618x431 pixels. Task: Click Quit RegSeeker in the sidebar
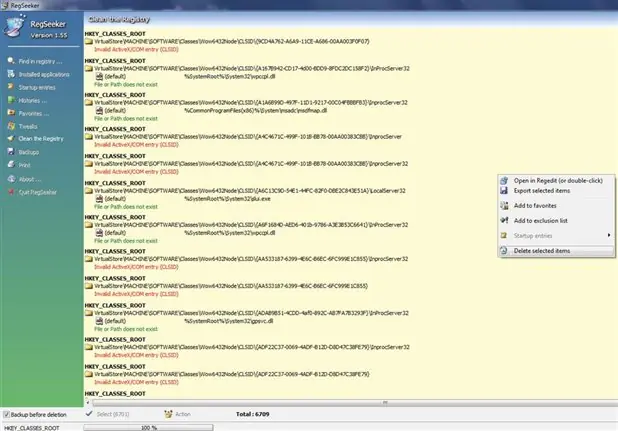click(38, 192)
